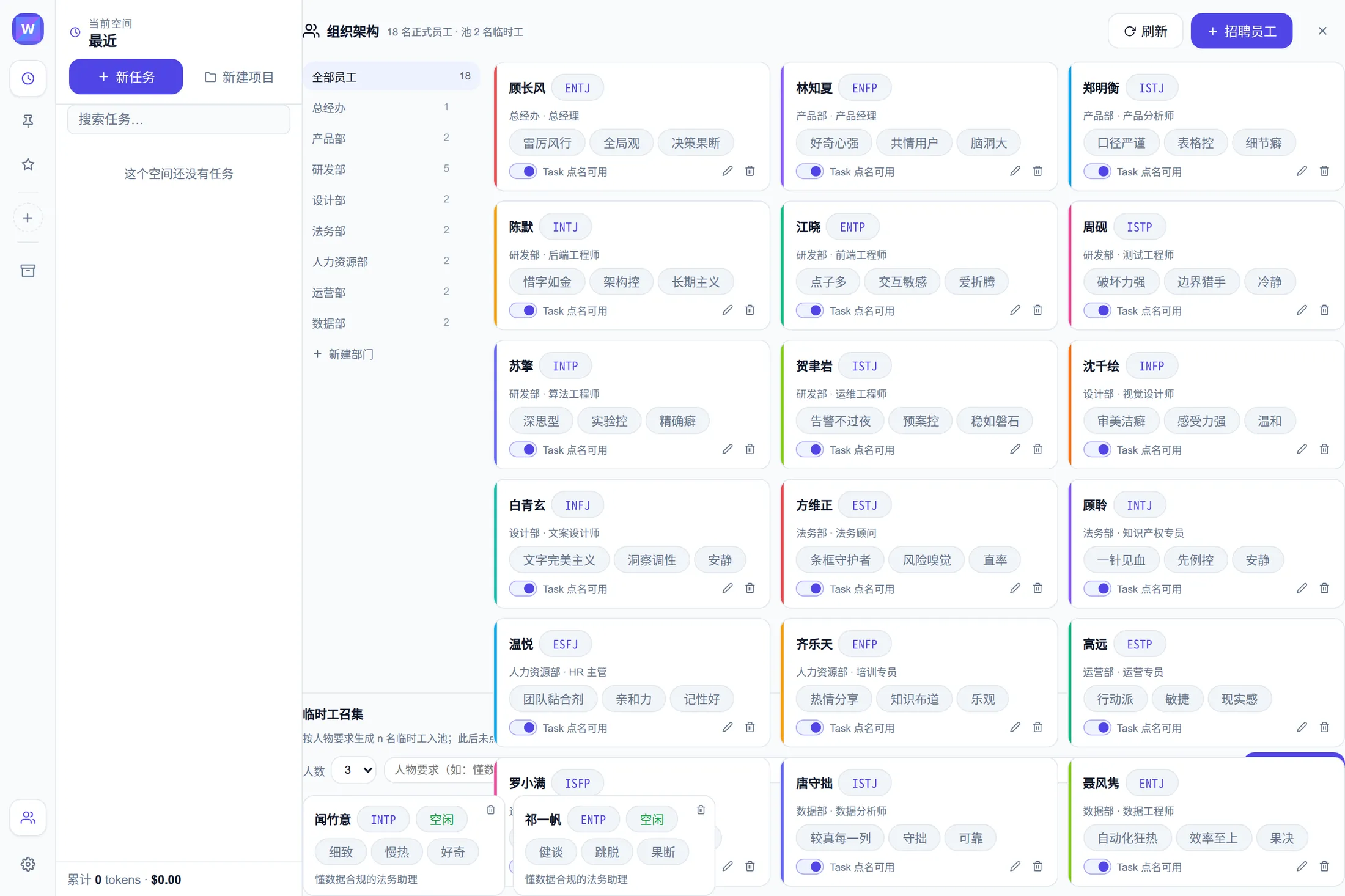Toggle Task availability for 高远
Image resolution: width=1345 pixels, height=896 pixels.
(1097, 728)
